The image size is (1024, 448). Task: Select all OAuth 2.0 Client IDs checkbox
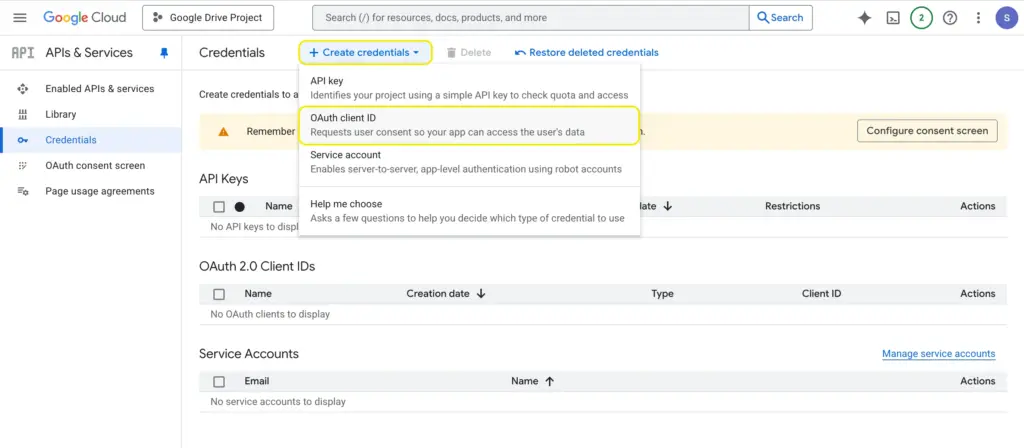219,294
